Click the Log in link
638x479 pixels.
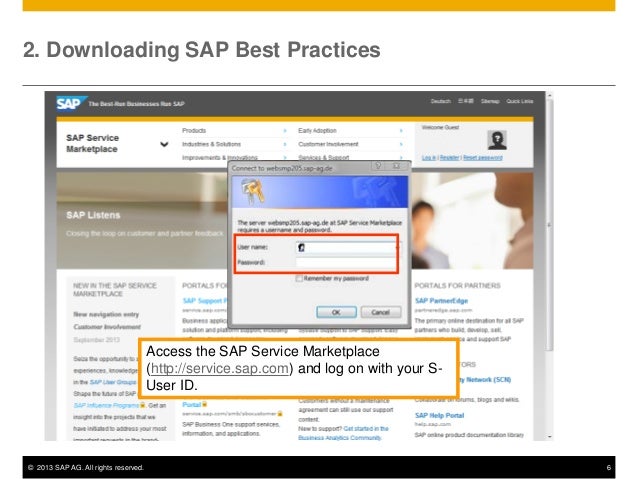pyautogui.click(x=429, y=157)
